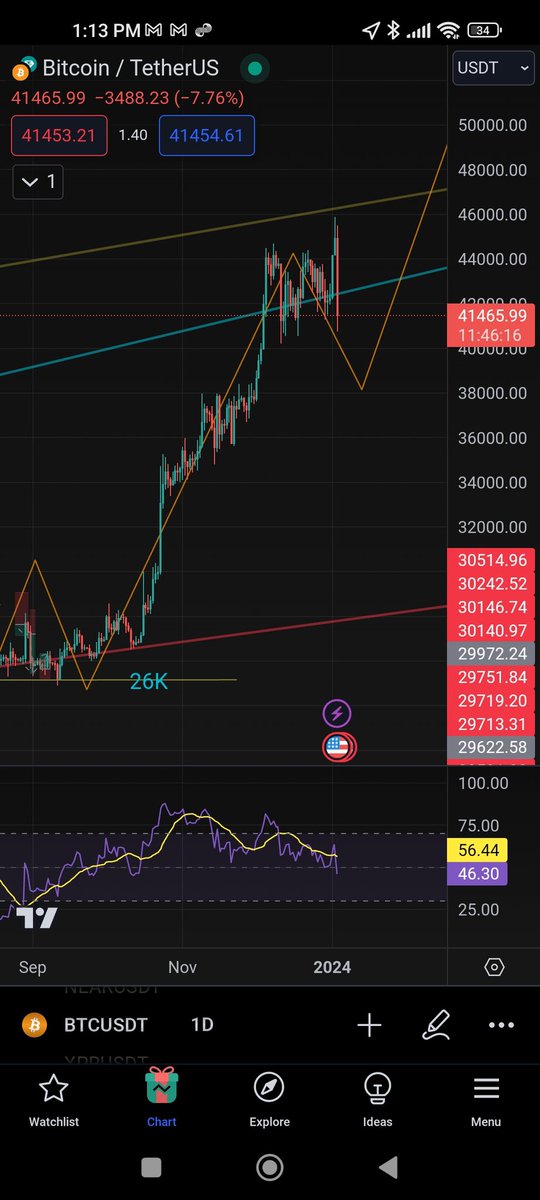The image size is (540, 1200).
Task: Tap the Sep label on the time axis
Action: (x=32, y=967)
